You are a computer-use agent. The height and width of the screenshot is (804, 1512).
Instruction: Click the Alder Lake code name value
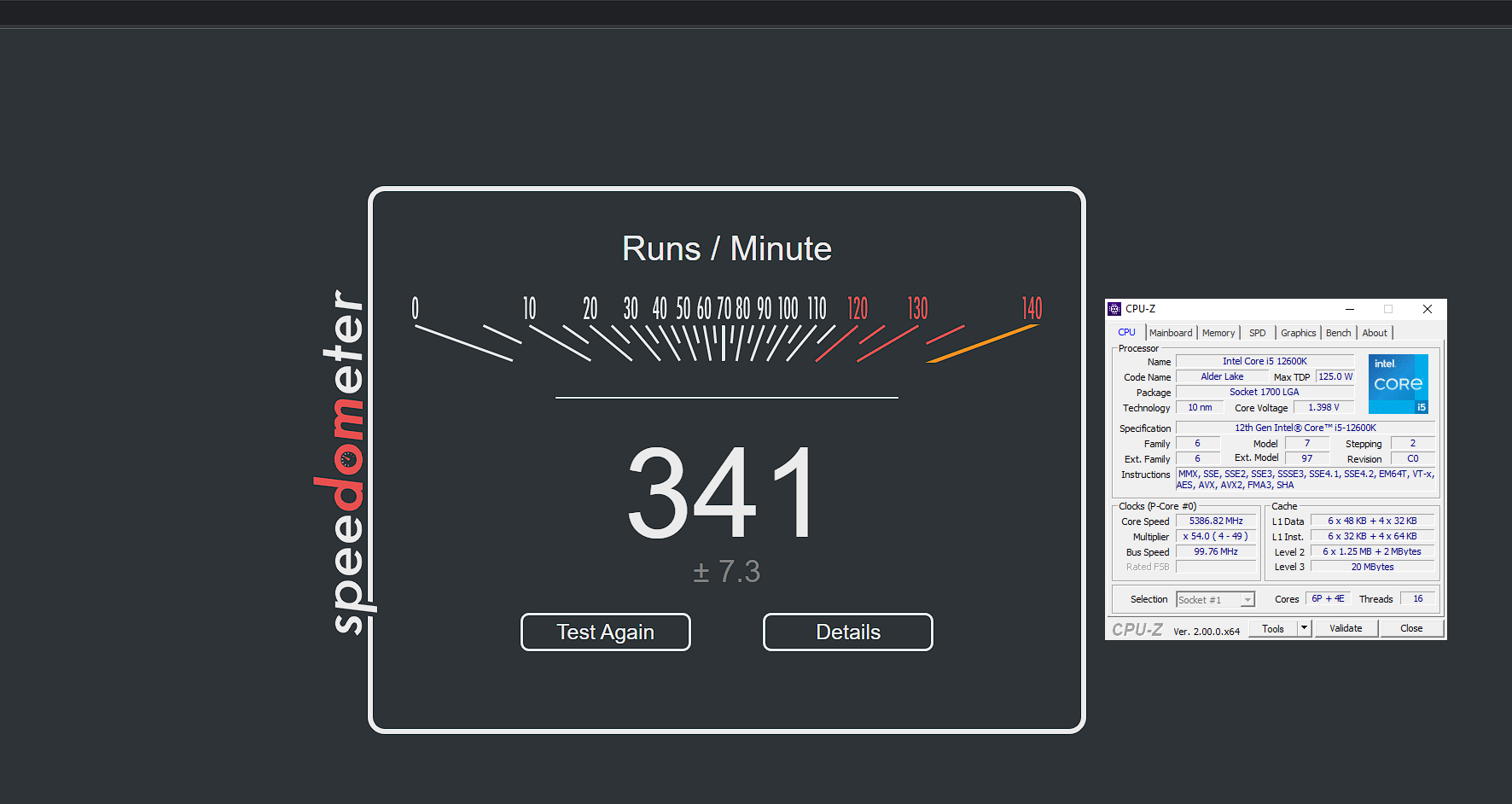[x=1222, y=377]
